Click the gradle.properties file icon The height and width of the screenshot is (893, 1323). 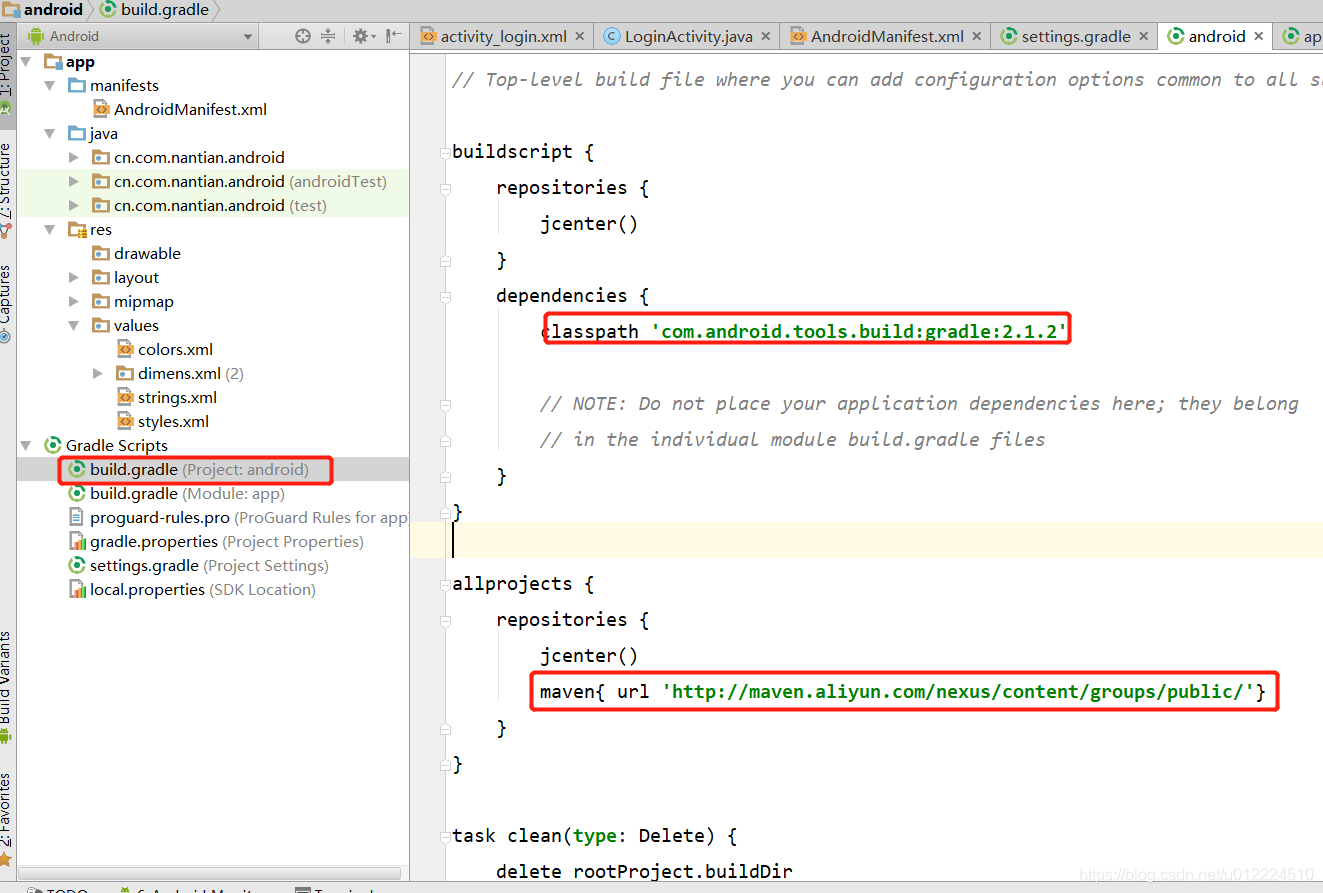coord(77,542)
